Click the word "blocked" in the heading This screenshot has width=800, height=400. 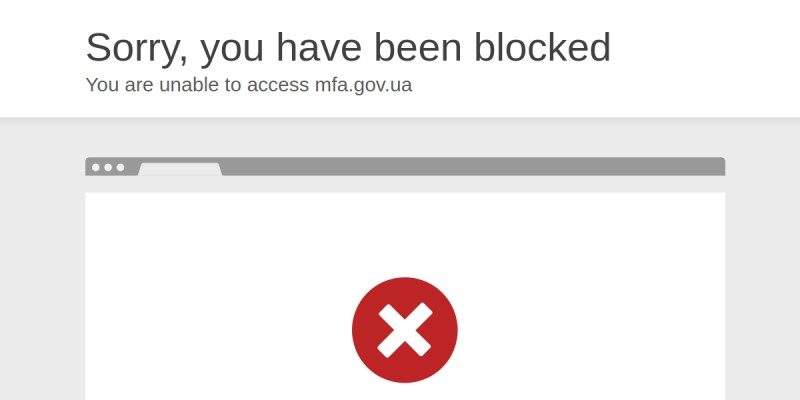542,47
